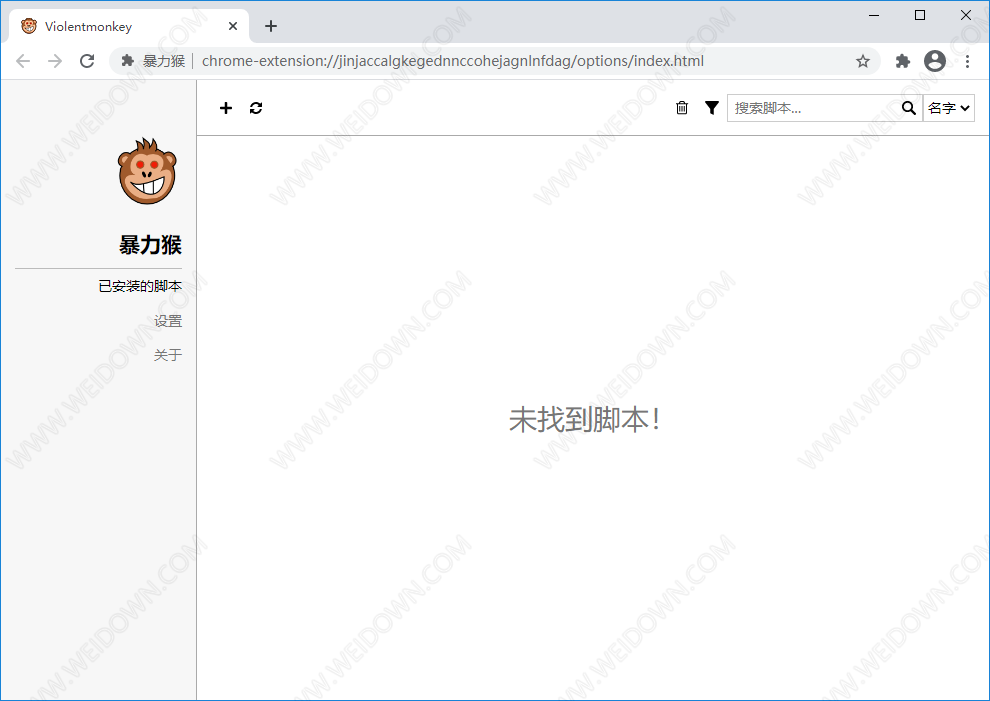Screen dimensions: 990x701
Task: Click the 未找到脚本! message text
Action: pos(585,420)
